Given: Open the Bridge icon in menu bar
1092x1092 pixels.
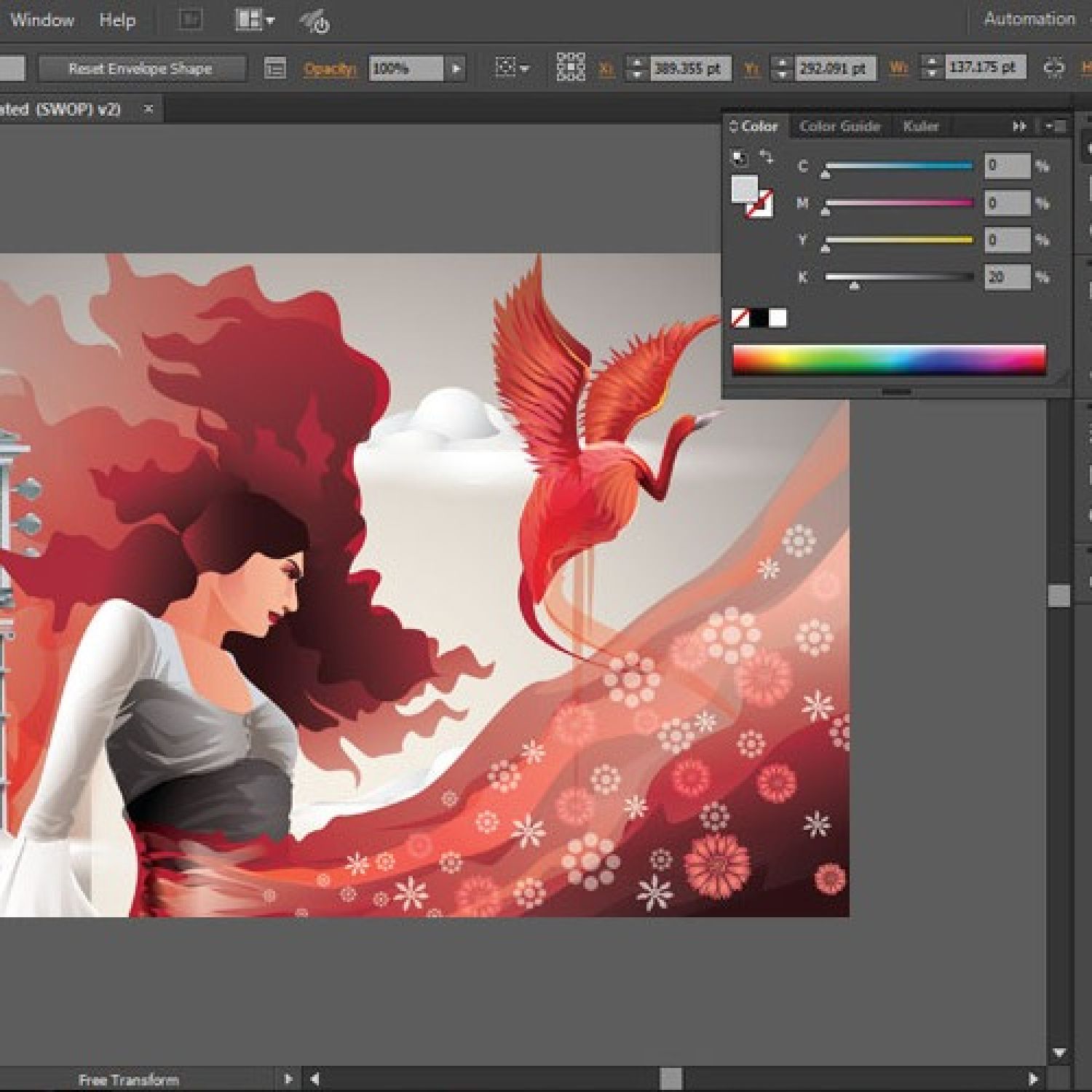Looking at the screenshot, I should coord(191,20).
